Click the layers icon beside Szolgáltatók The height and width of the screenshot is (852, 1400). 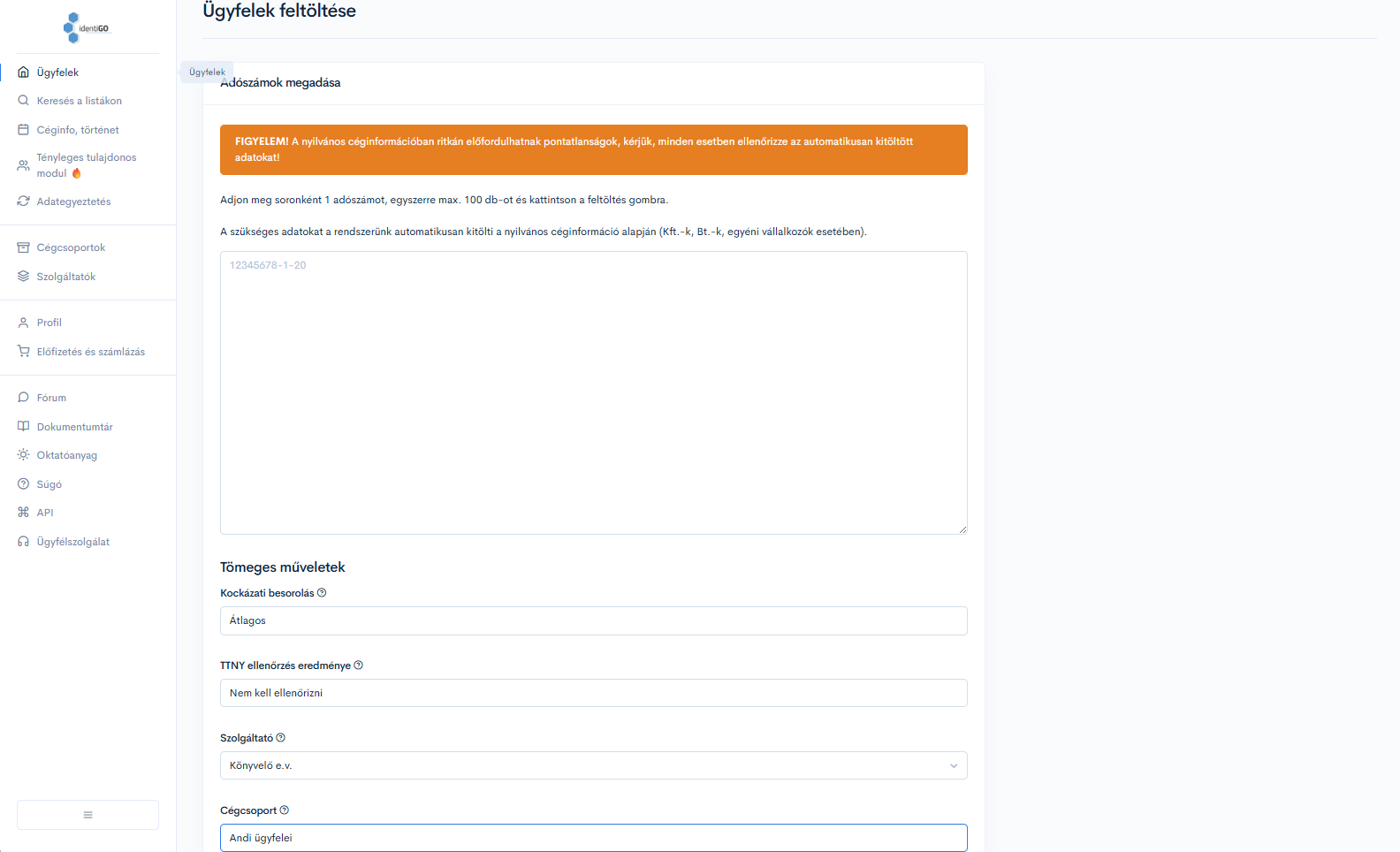click(24, 277)
